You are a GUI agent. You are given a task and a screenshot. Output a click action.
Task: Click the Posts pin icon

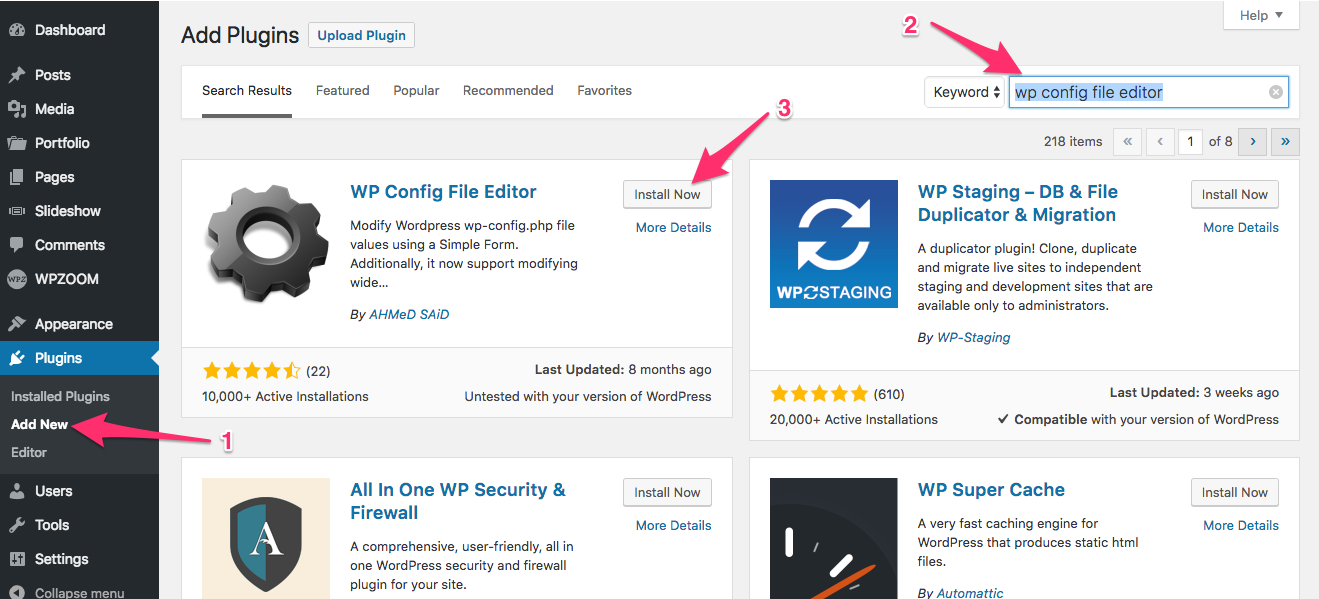click(x=16, y=75)
